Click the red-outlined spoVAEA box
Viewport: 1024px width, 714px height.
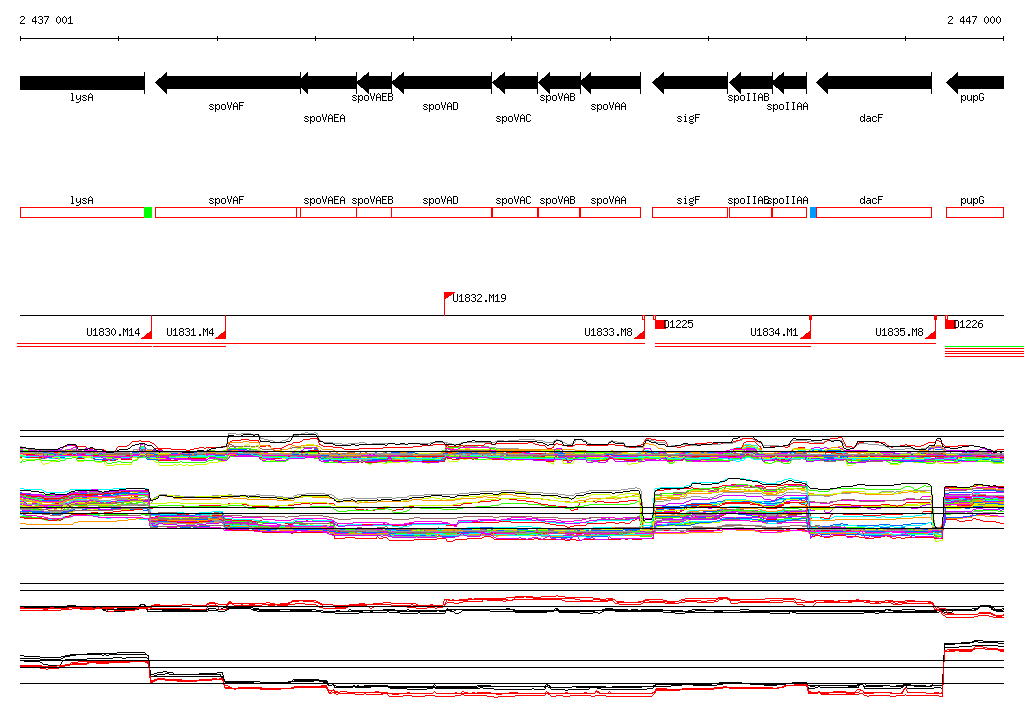pos(328,212)
